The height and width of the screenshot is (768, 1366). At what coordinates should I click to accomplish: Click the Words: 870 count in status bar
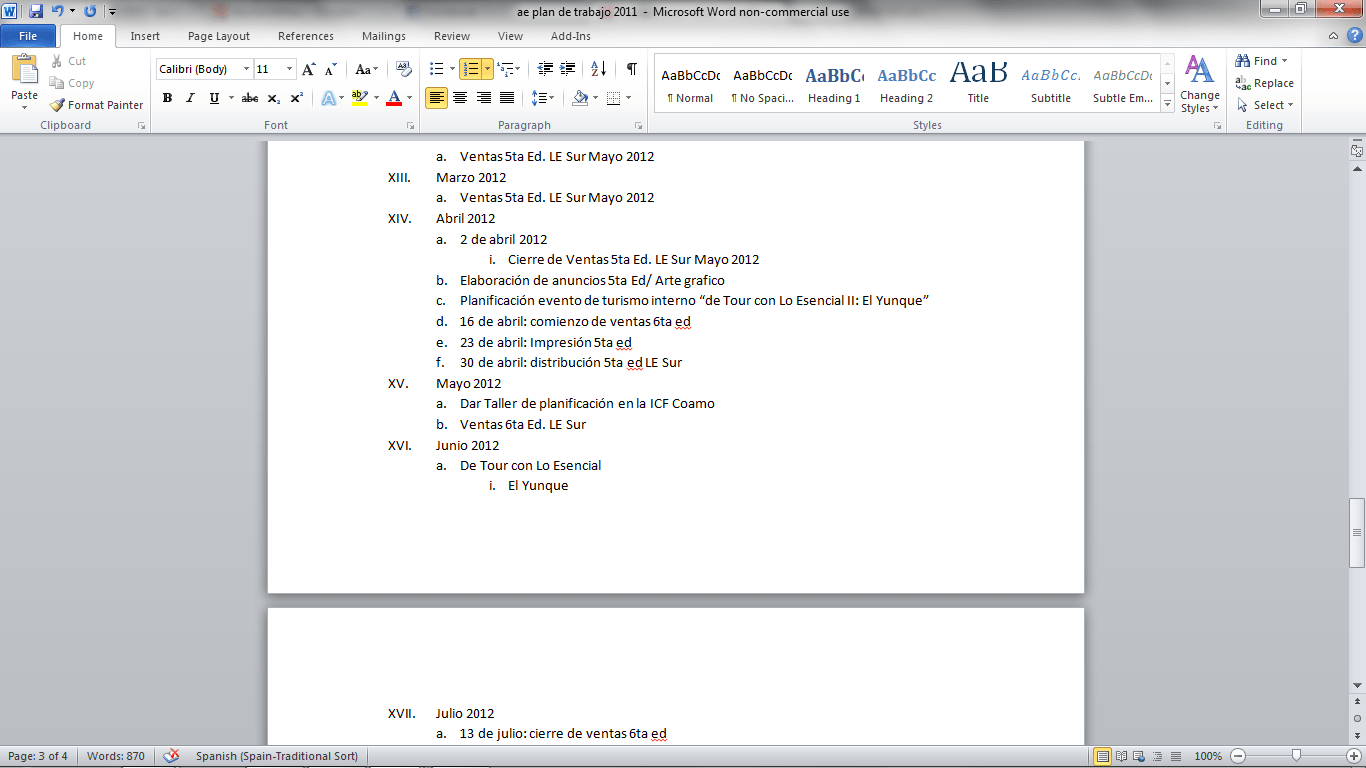pos(116,756)
